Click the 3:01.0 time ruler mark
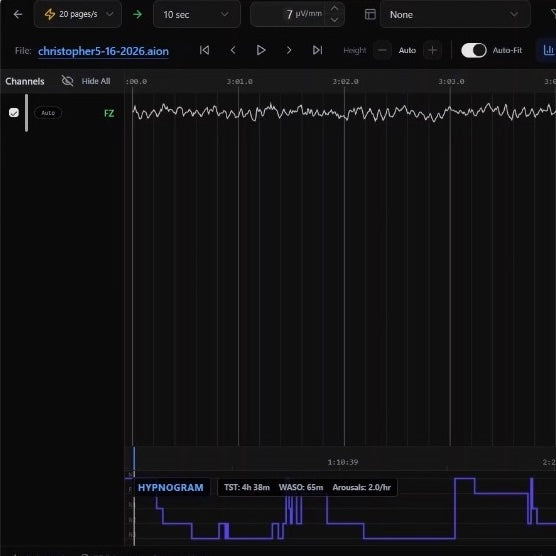 [x=240, y=82]
